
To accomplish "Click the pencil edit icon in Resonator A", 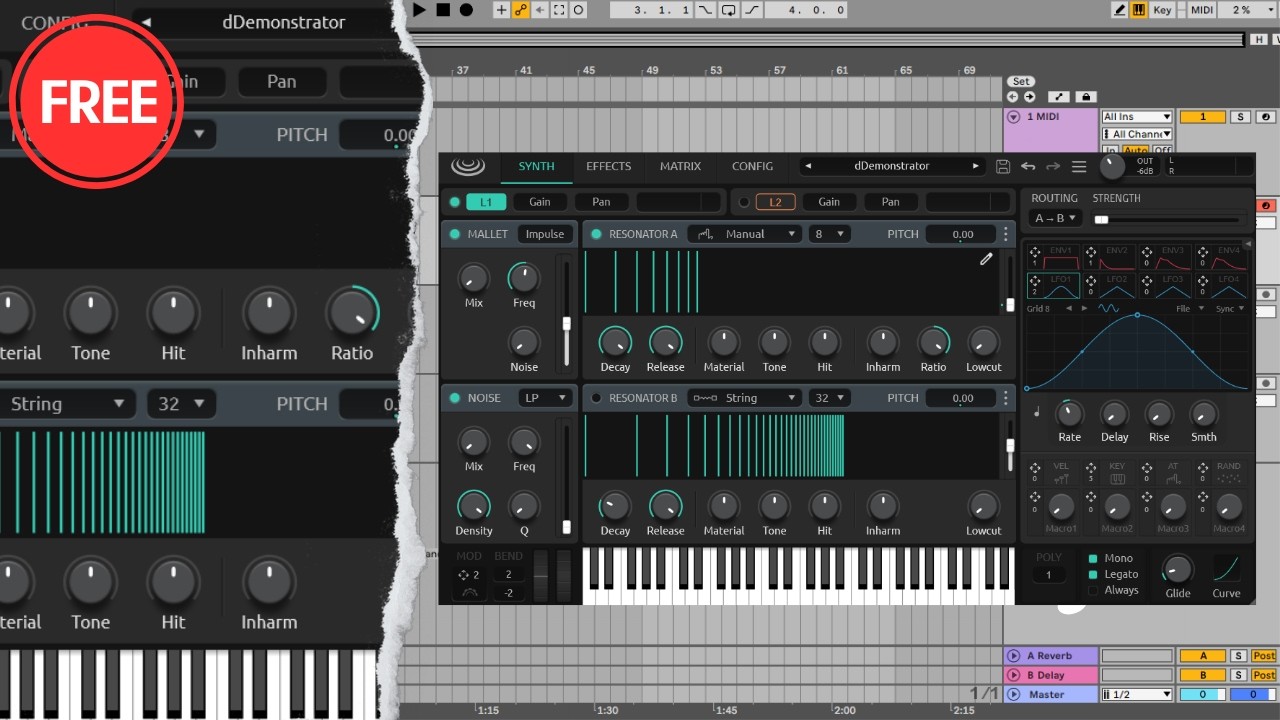I will 986,259.
